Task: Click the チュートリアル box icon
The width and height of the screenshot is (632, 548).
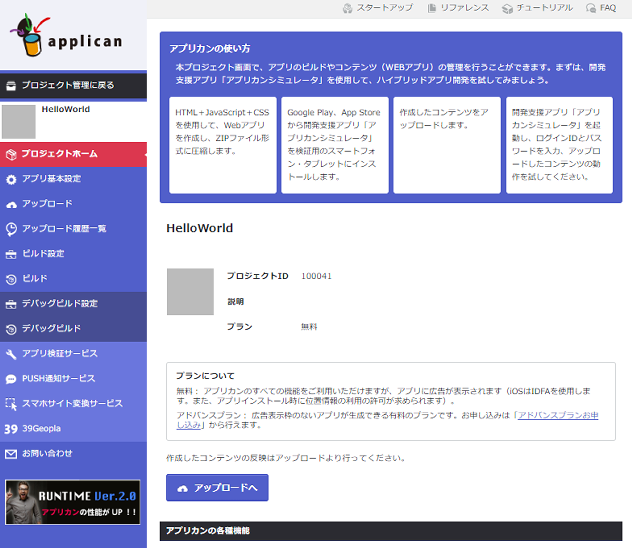Action: click(x=507, y=8)
